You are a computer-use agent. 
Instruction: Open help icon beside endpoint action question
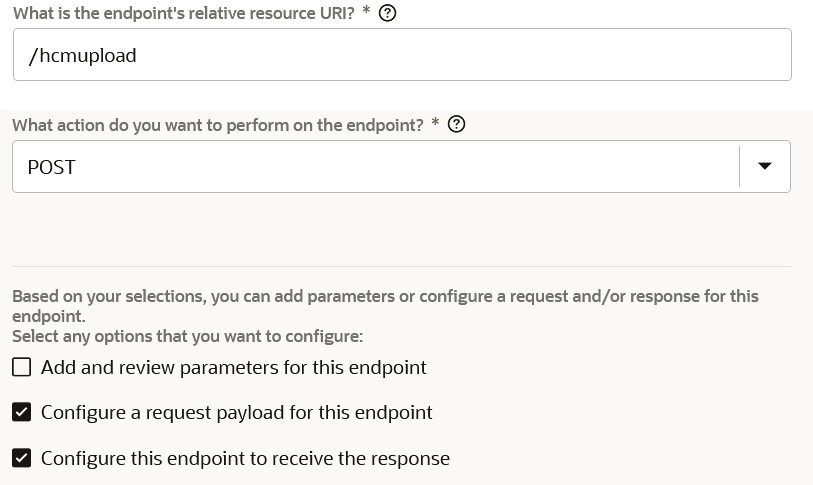pyautogui.click(x=457, y=125)
